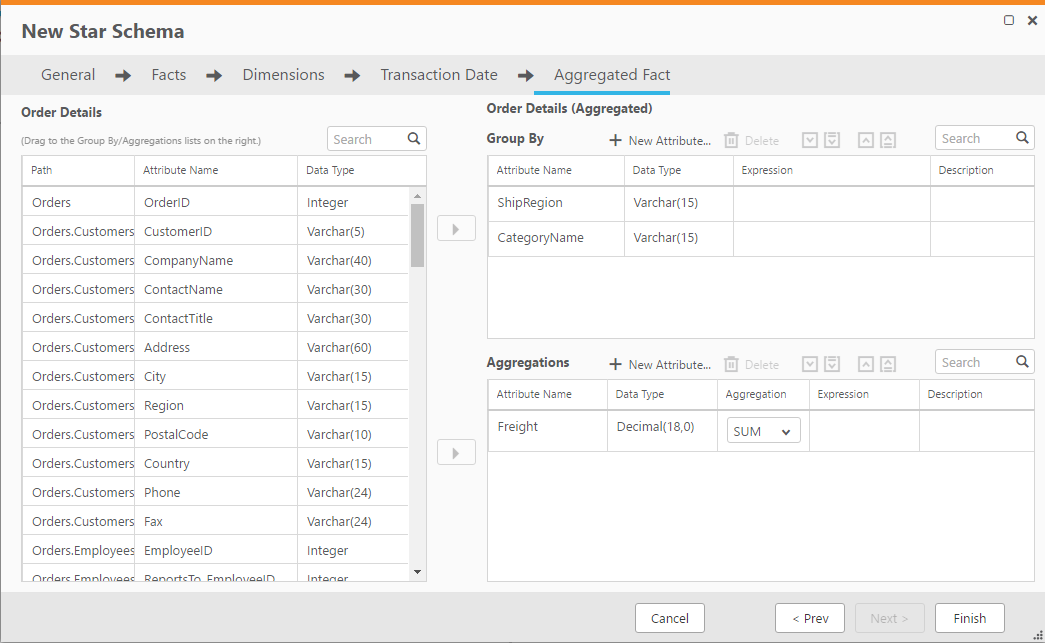1045x643 pixels.
Task: Click the Finish button
Action: (969, 618)
